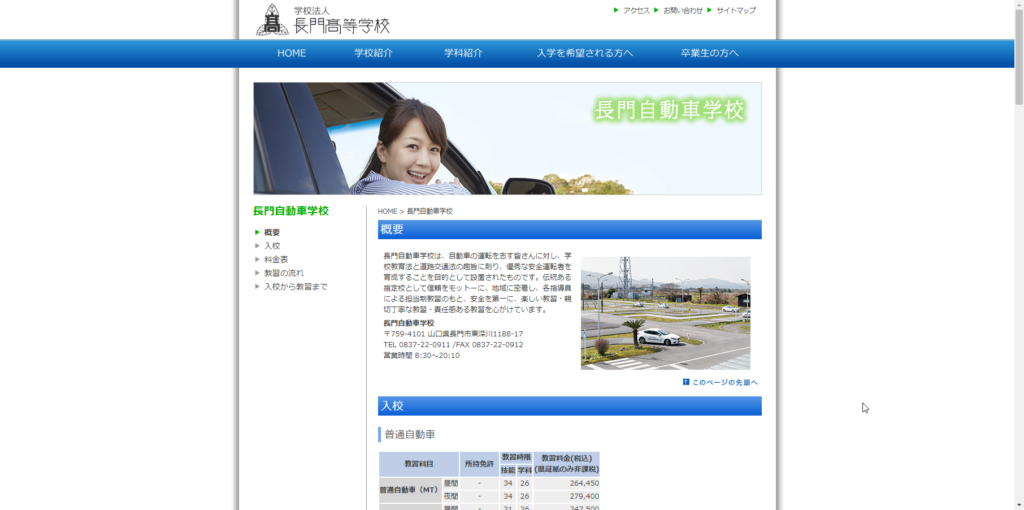Click the vertical scrollbar thumb
The image size is (1024, 510).
(1019, 57)
